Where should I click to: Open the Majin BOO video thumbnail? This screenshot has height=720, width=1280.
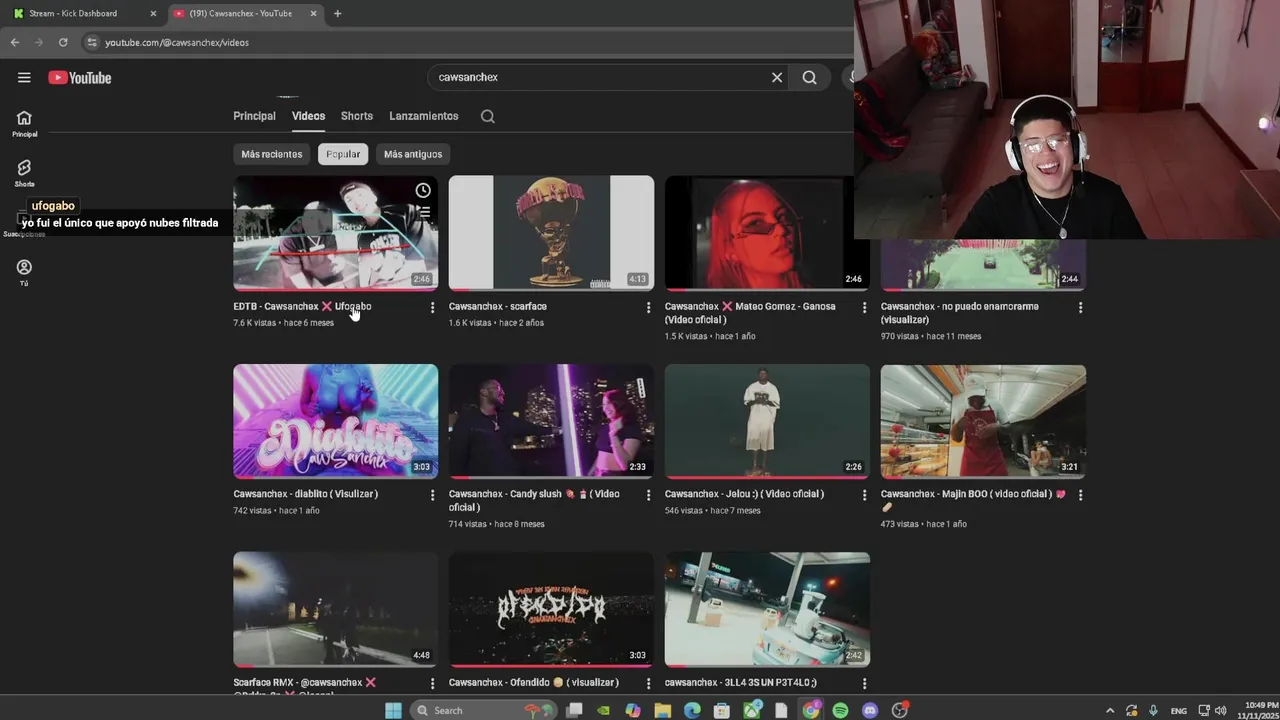(983, 421)
